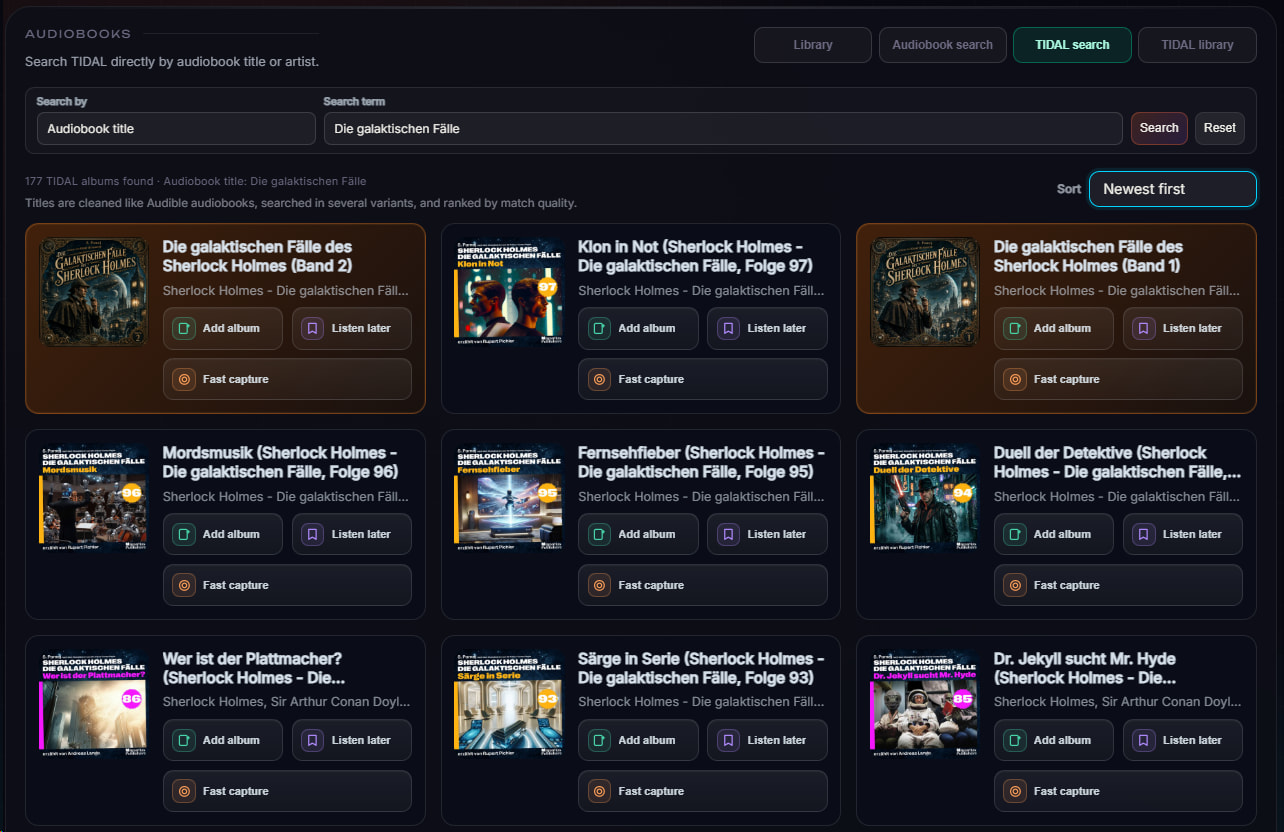Click the green add-album icon for Band 2
The height and width of the screenshot is (832, 1284).
click(x=183, y=328)
